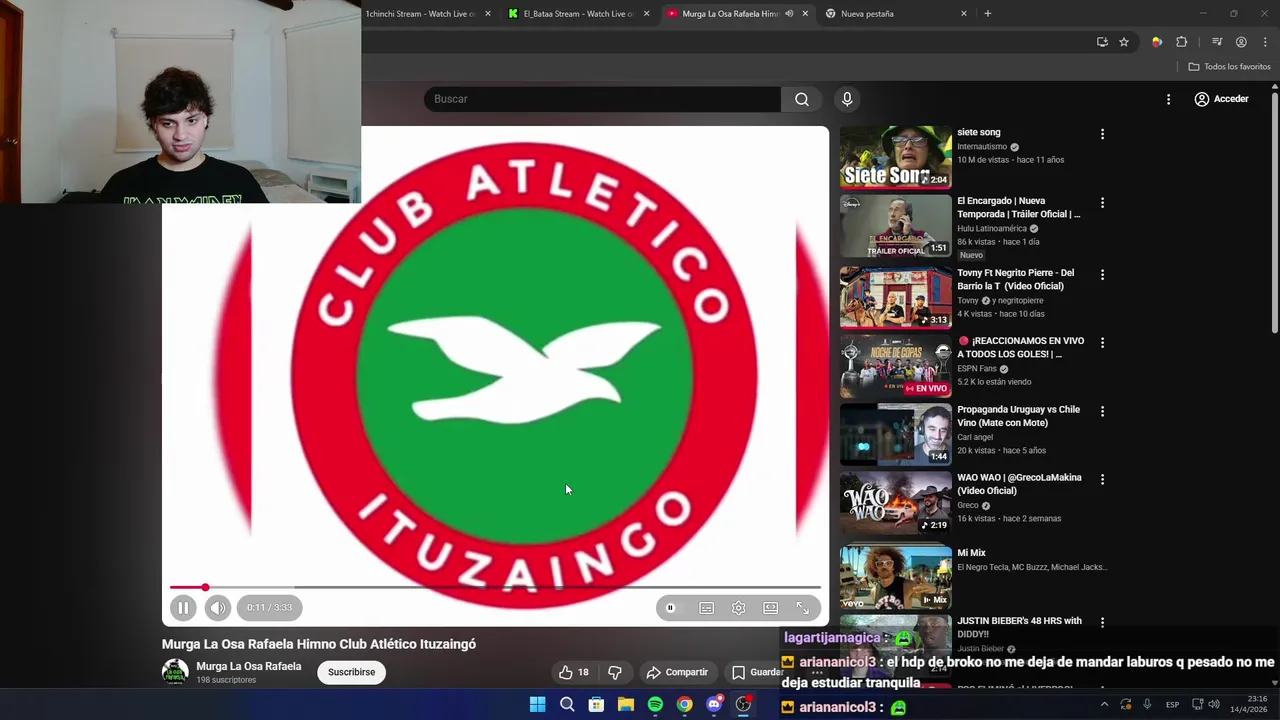Open the Extensions puzzle-piece menu
The width and height of the screenshot is (1280, 720).
pyautogui.click(x=1181, y=42)
